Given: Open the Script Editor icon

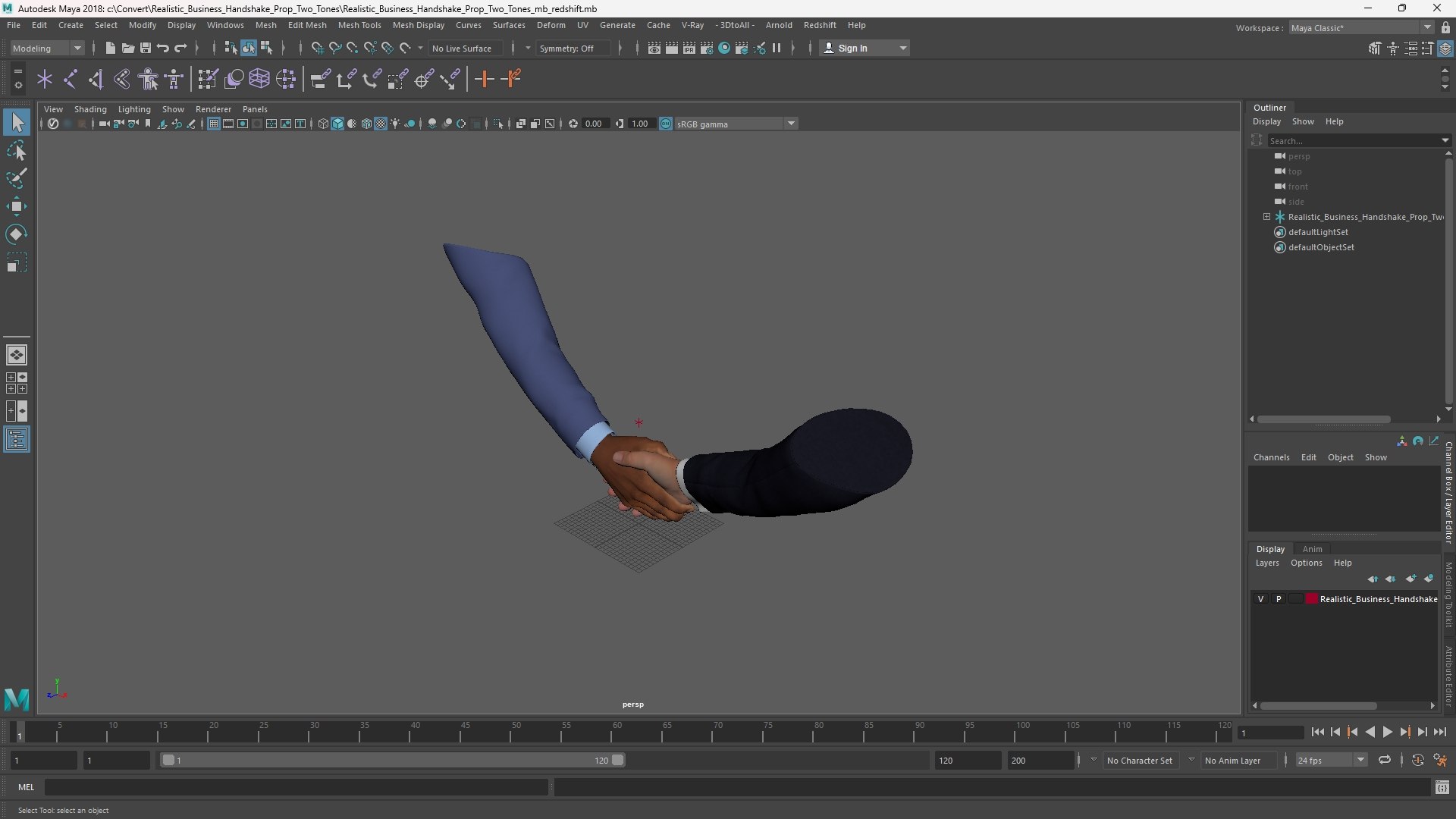Looking at the screenshot, I should [1442, 788].
